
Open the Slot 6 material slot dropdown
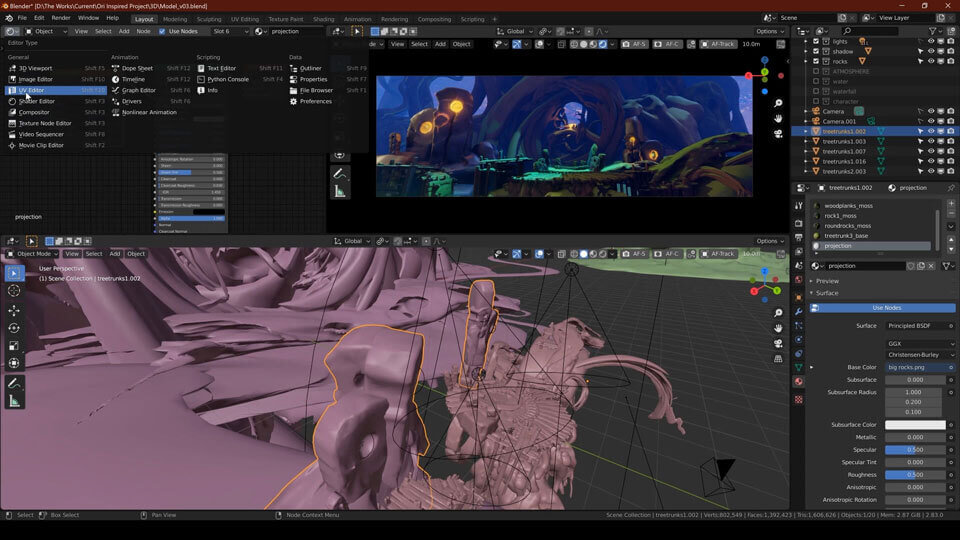coord(230,31)
